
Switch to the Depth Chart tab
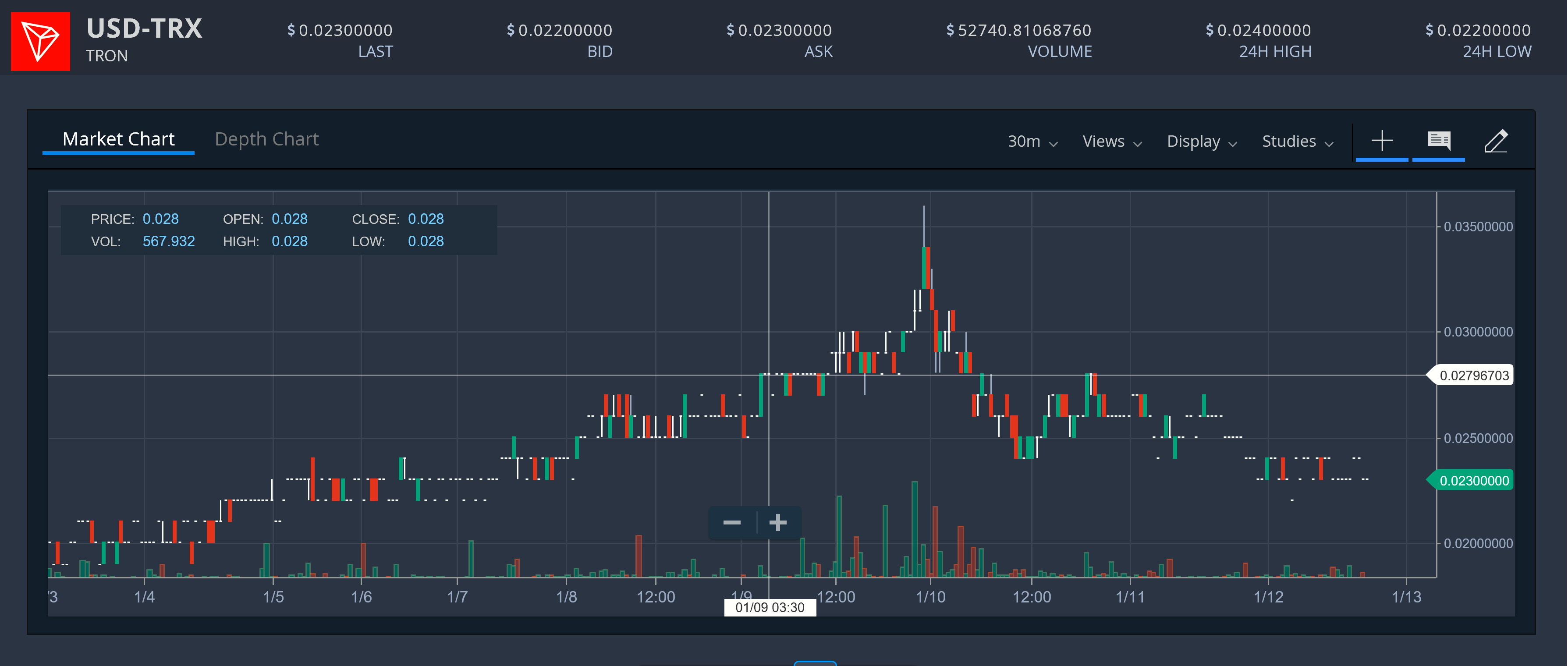[266, 139]
